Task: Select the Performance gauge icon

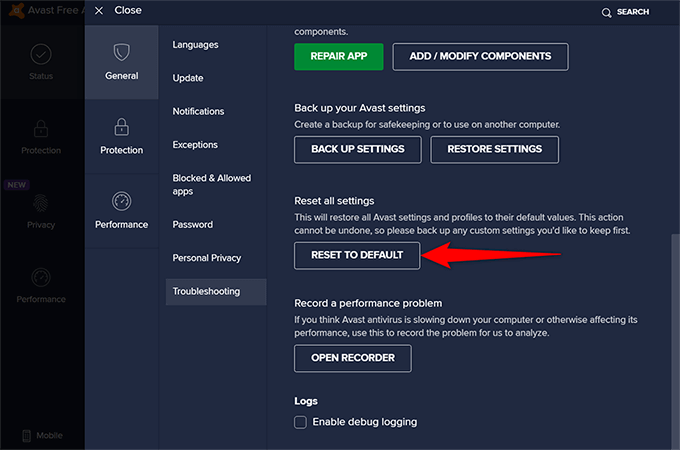Action: [121, 201]
